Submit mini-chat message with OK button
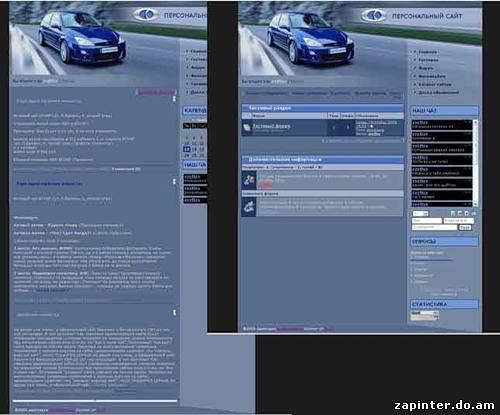 pyautogui.click(x=465, y=227)
